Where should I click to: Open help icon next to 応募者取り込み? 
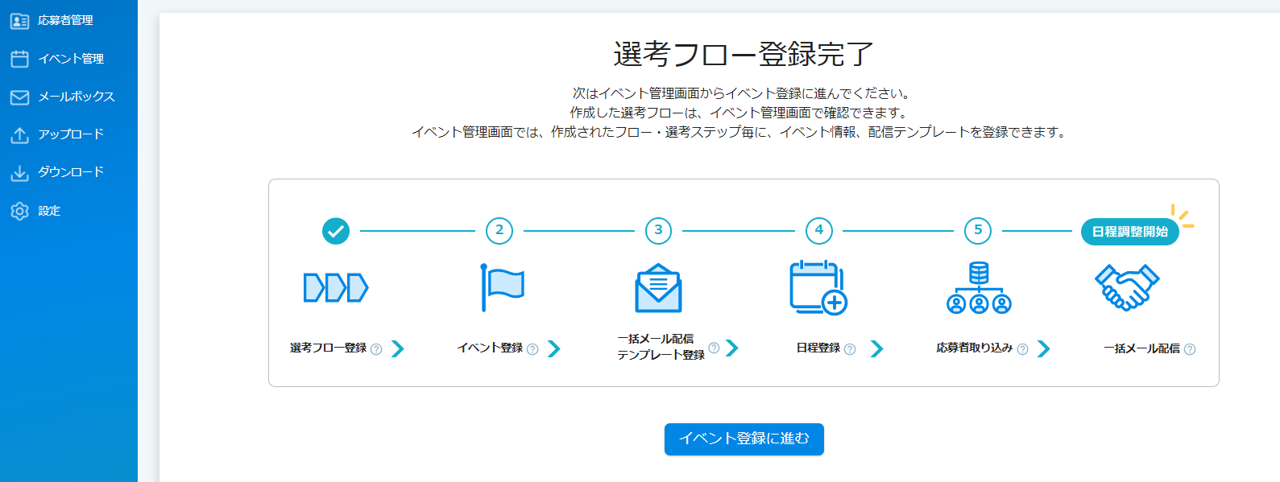point(1023,348)
